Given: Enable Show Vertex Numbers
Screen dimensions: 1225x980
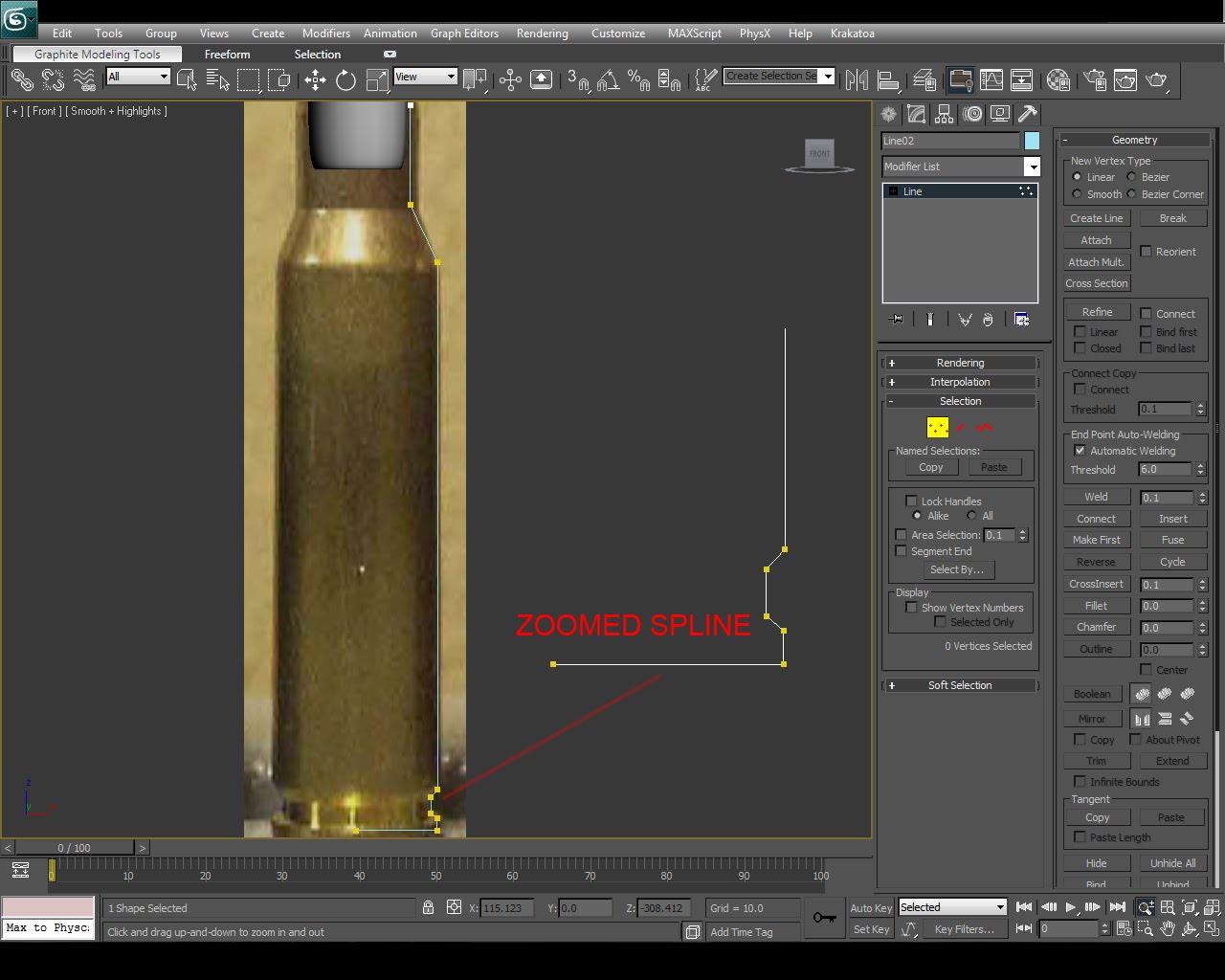Looking at the screenshot, I should (x=910, y=608).
